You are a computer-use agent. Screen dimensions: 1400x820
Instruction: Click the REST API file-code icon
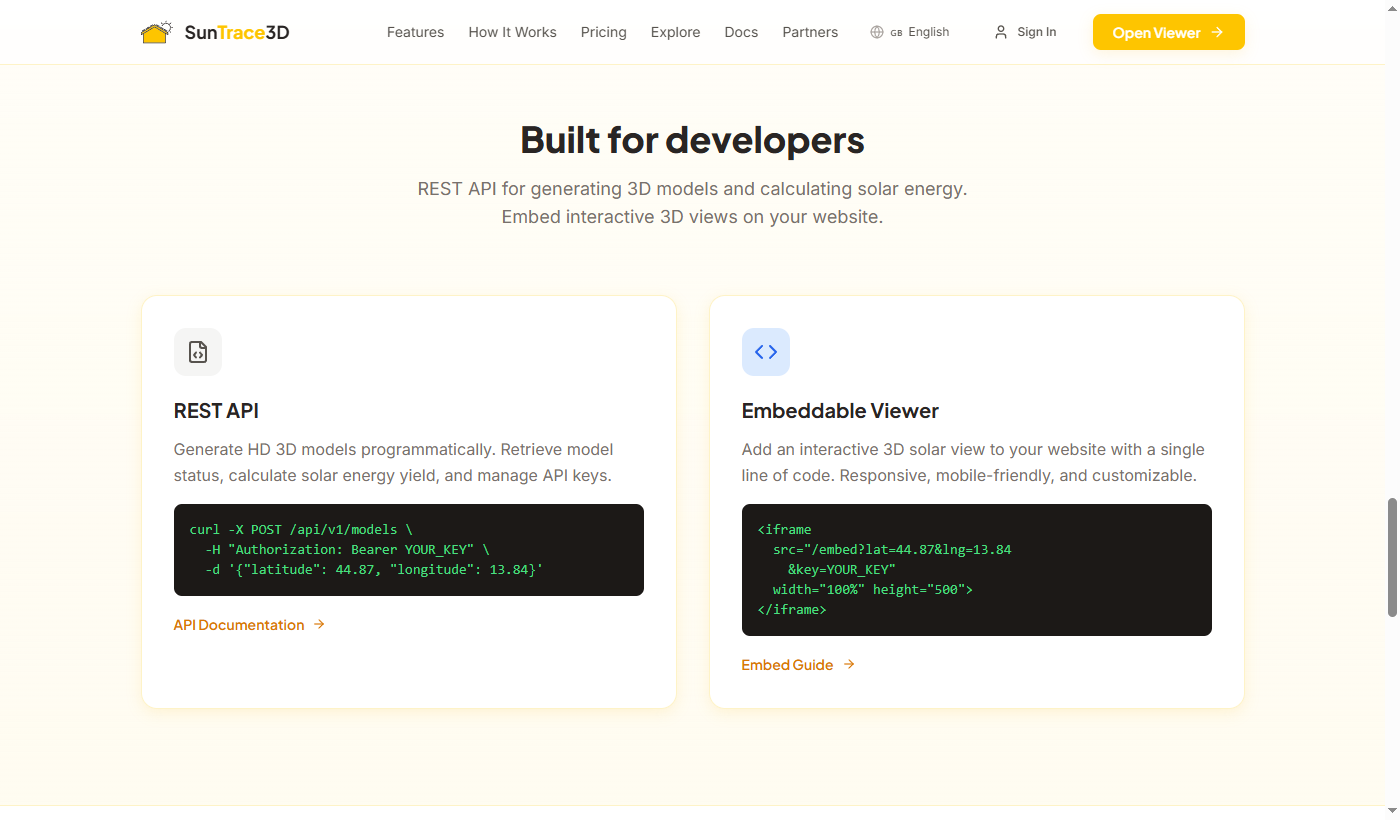point(198,352)
